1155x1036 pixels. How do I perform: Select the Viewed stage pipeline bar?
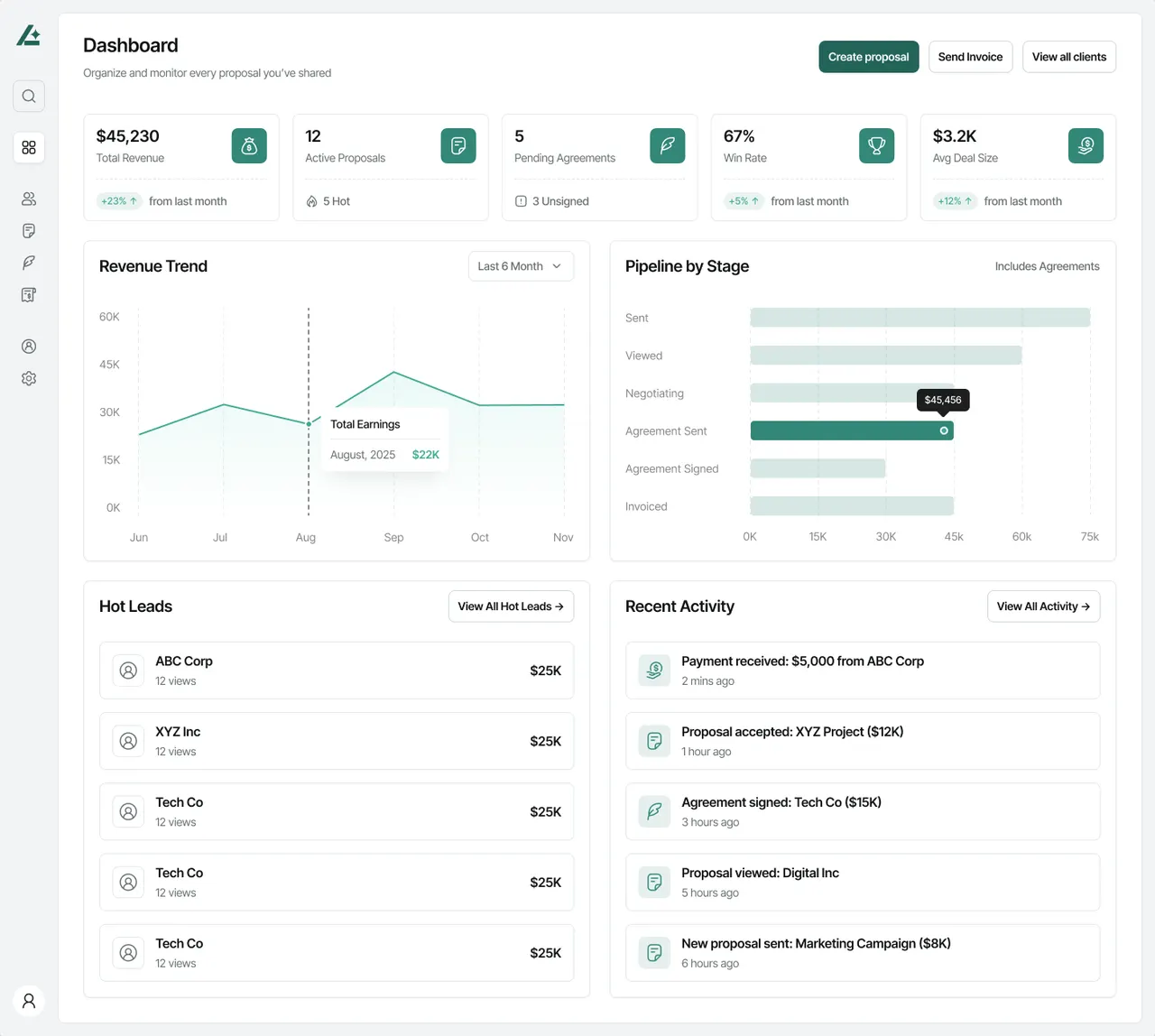pyautogui.click(x=886, y=356)
